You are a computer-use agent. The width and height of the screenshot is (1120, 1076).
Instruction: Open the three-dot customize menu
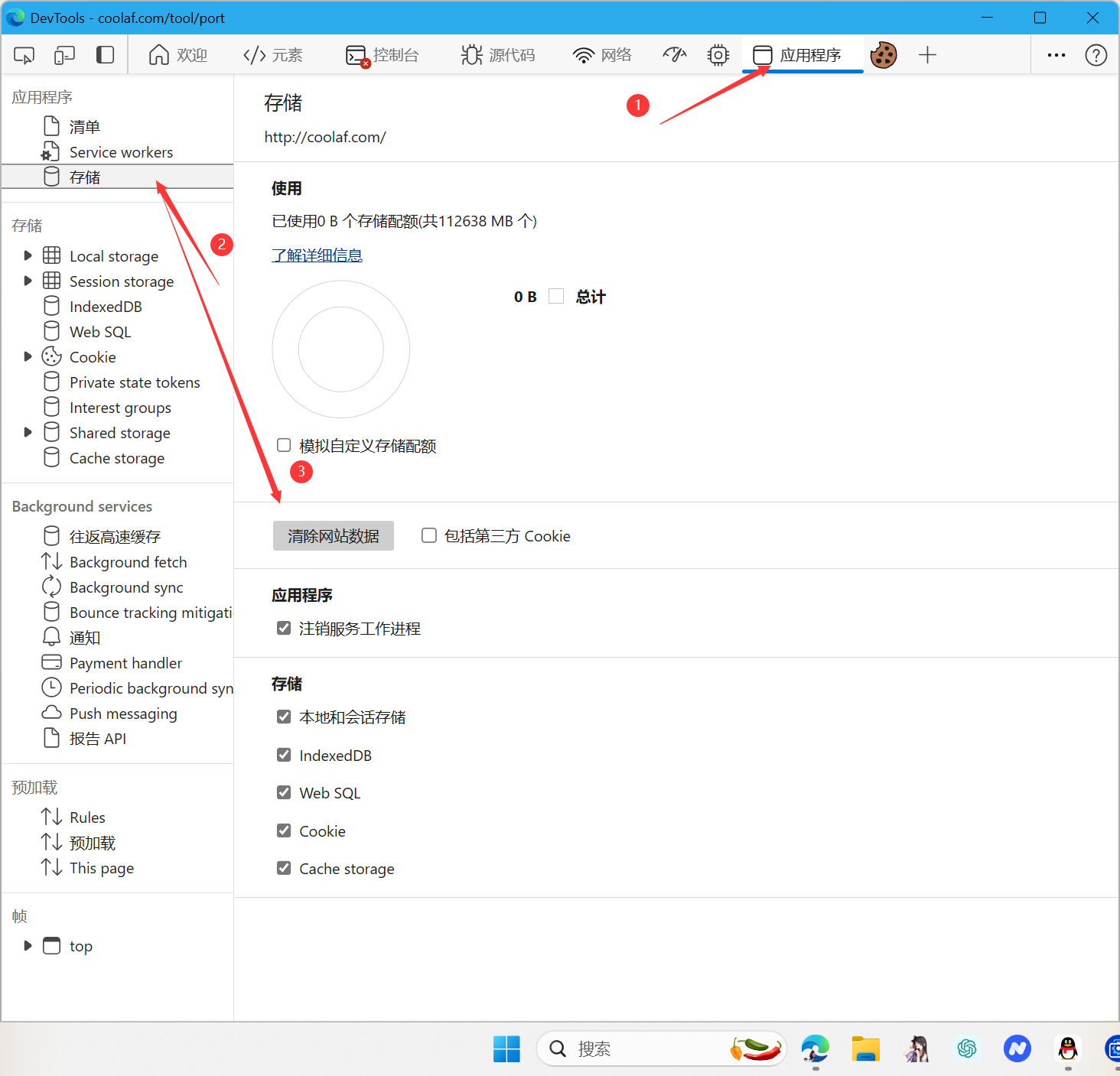click(1056, 55)
